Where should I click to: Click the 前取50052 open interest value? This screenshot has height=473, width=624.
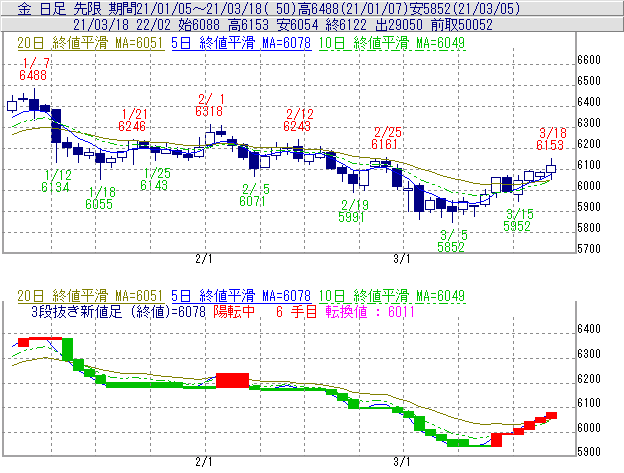pos(462,25)
